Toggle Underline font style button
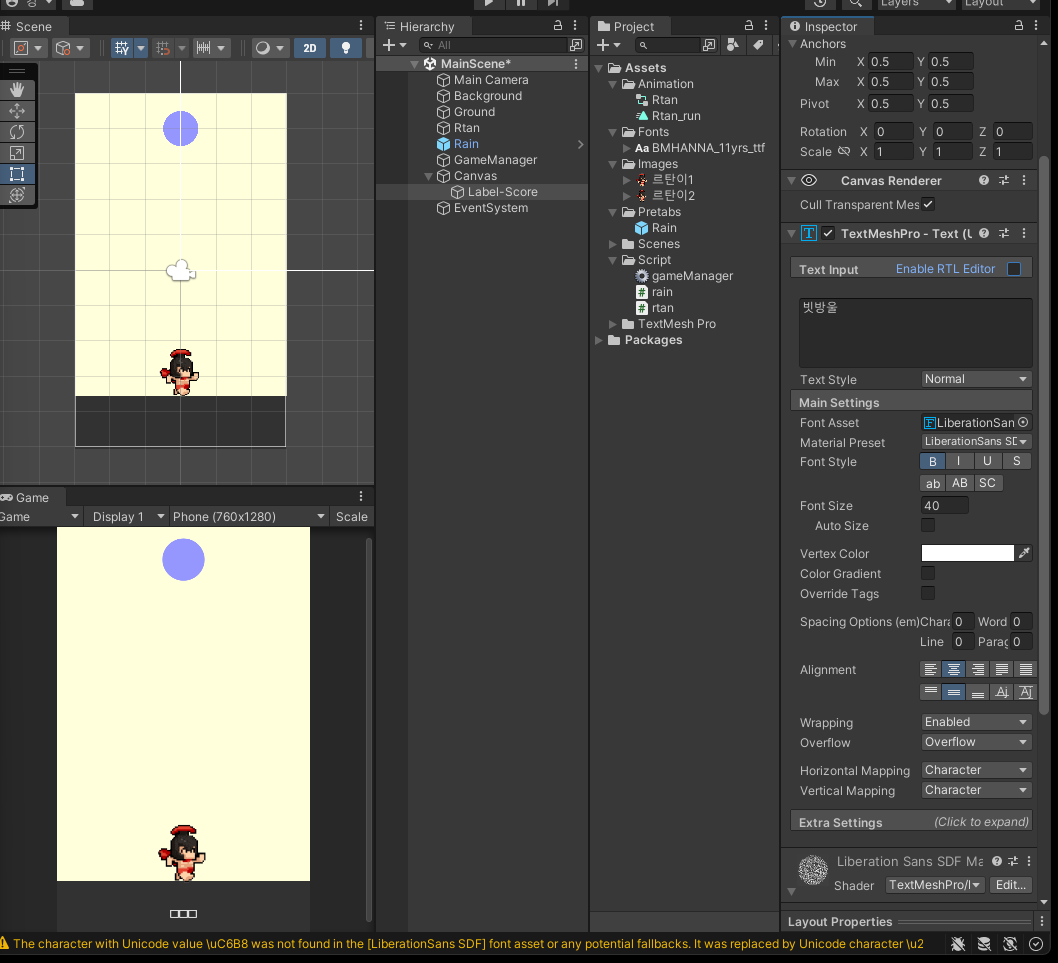 (987, 462)
